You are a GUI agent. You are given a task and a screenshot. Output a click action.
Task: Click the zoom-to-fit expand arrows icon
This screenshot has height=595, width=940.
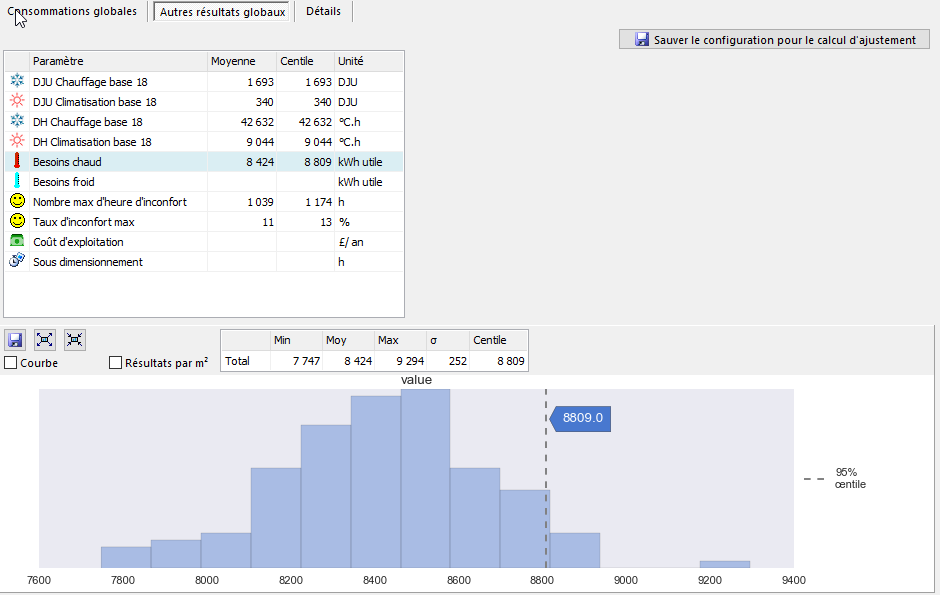pos(44,340)
